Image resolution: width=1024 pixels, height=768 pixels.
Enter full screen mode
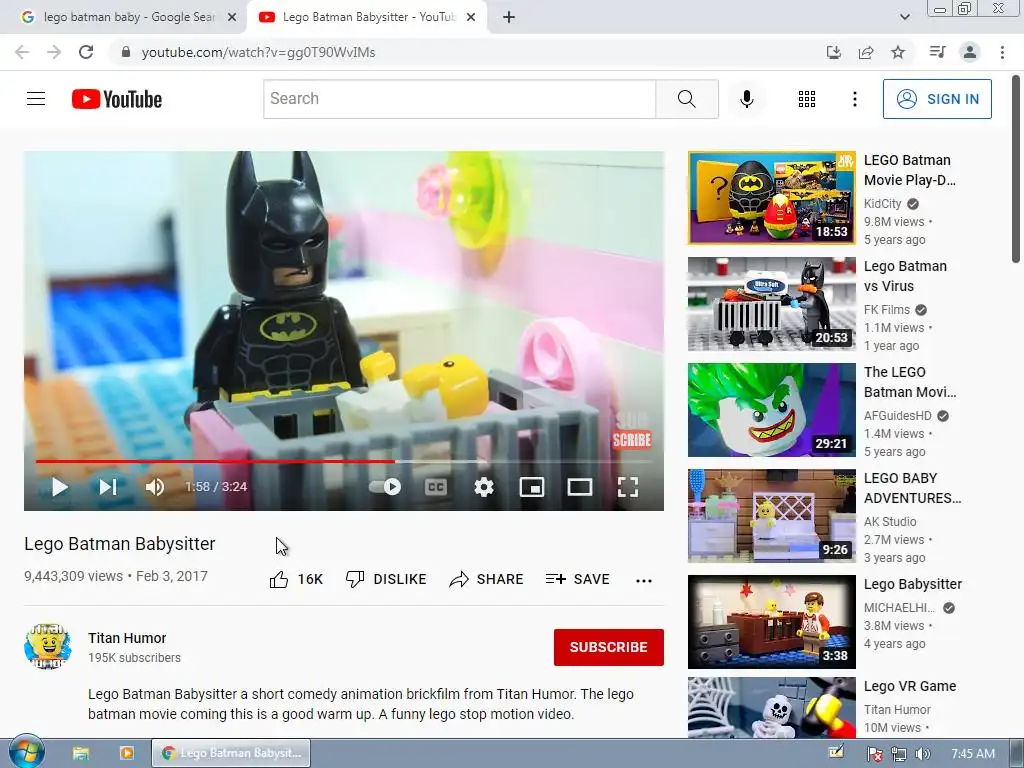(x=628, y=487)
